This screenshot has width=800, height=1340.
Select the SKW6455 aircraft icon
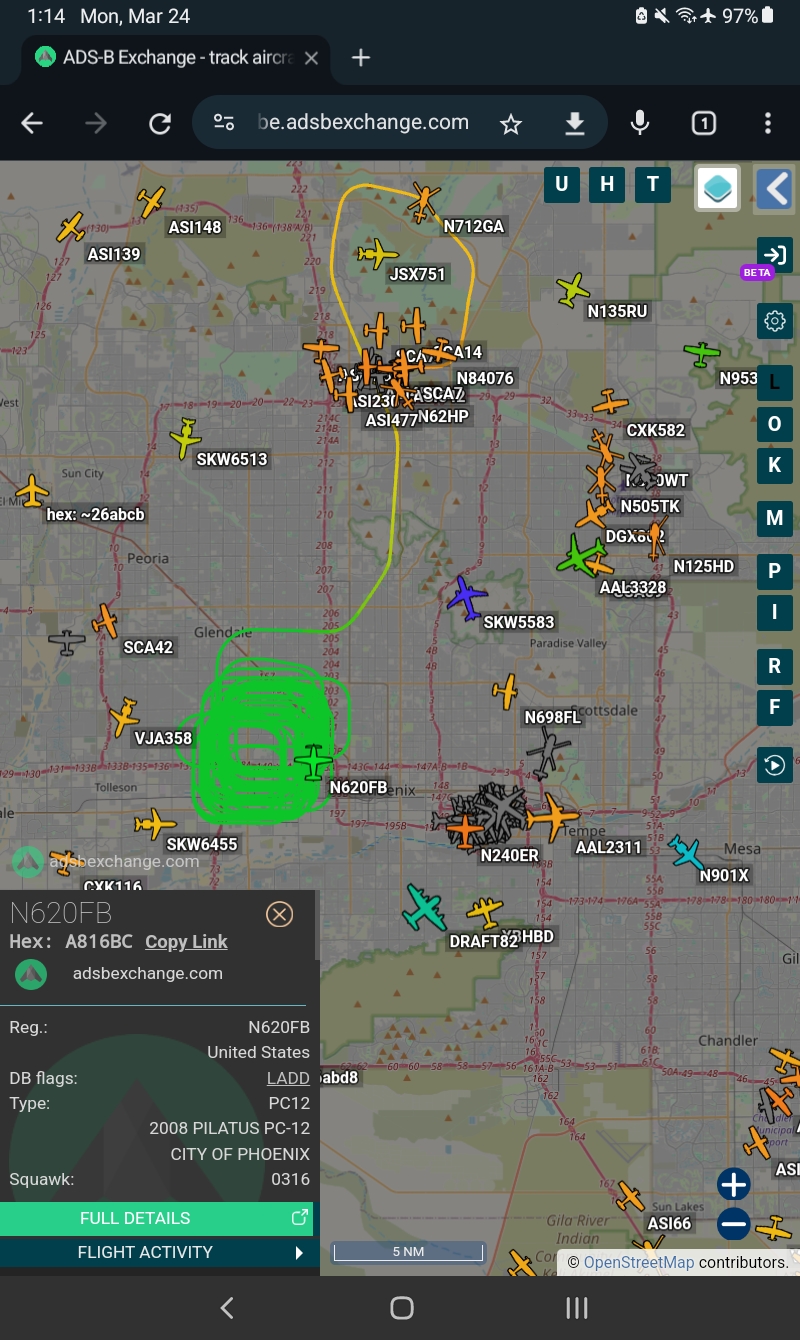click(155, 824)
